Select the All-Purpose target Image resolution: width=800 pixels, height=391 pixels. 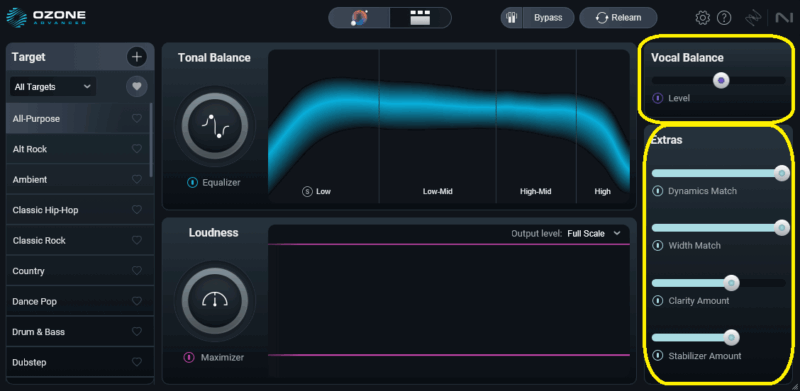tap(78, 118)
